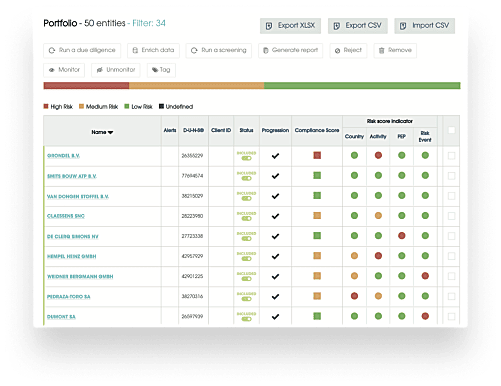Click the Export XLSX button
This screenshot has height=386, width=501.
pyautogui.click(x=290, y=26)
